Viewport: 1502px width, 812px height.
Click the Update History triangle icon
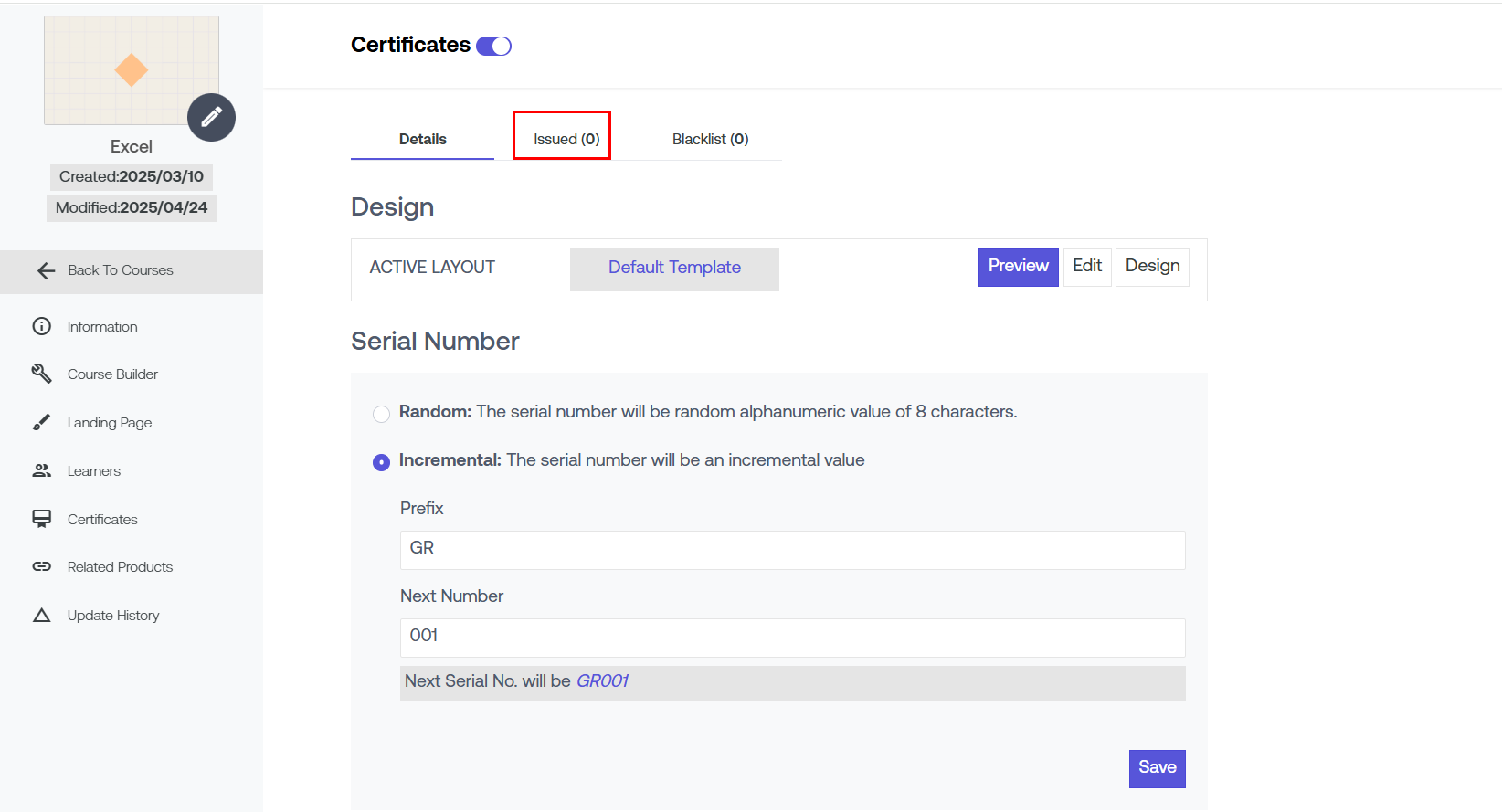(42, 615)
